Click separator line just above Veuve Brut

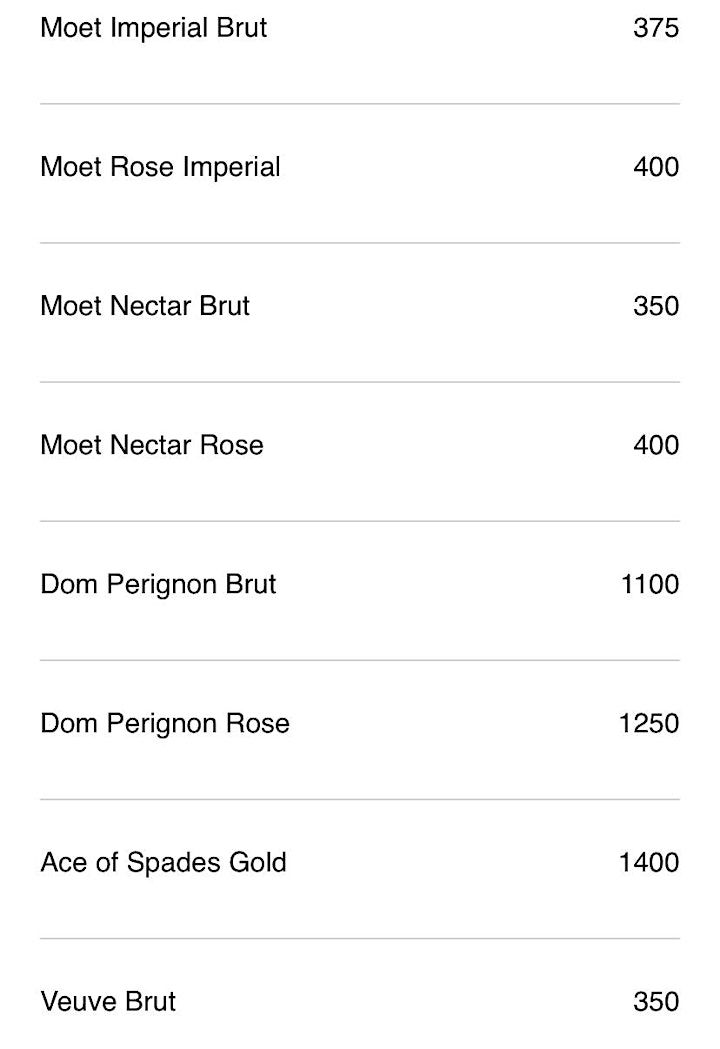coord(360,938)
